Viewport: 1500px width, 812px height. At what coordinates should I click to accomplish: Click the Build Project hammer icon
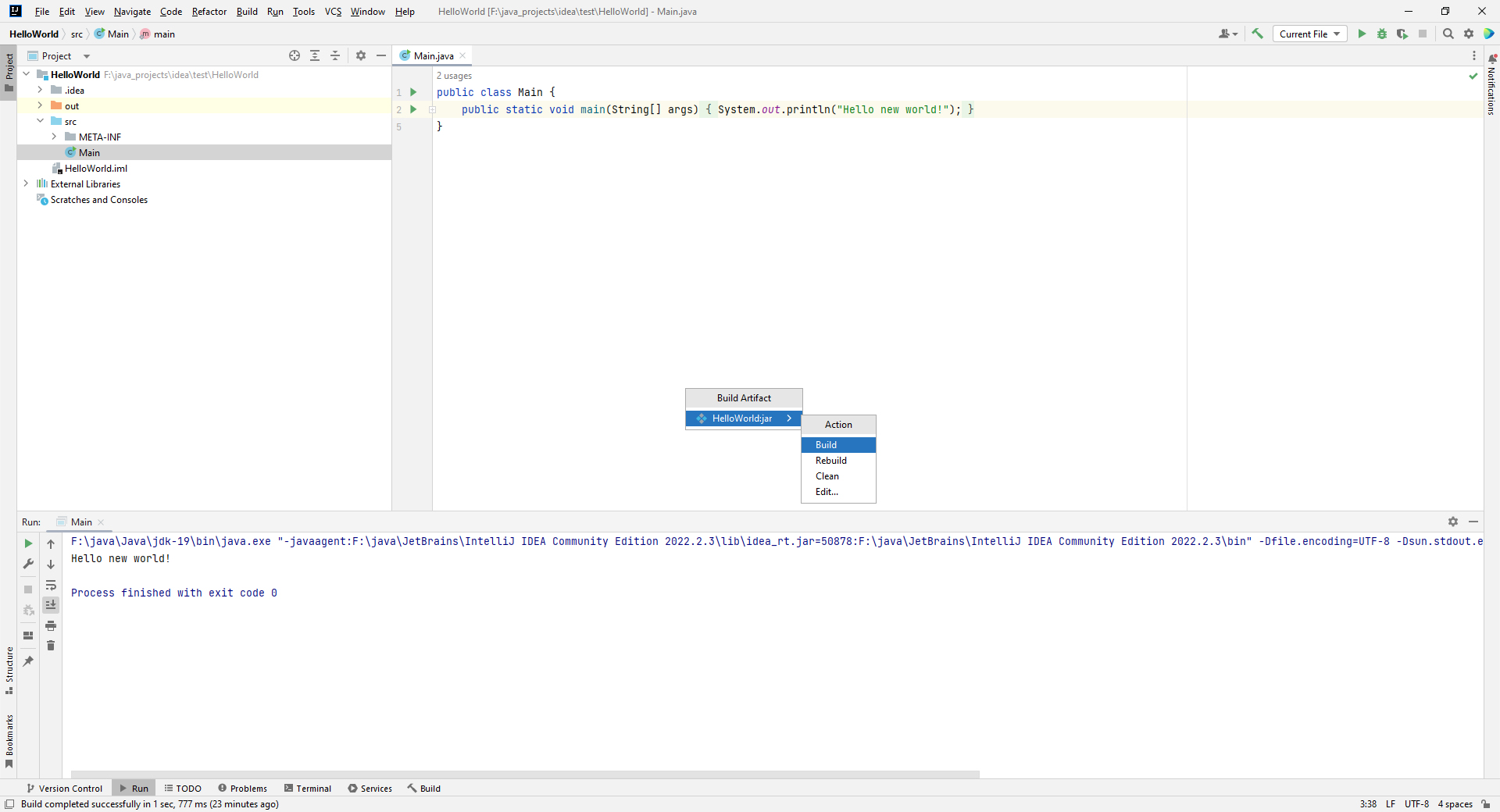(x=1257, y=34)
